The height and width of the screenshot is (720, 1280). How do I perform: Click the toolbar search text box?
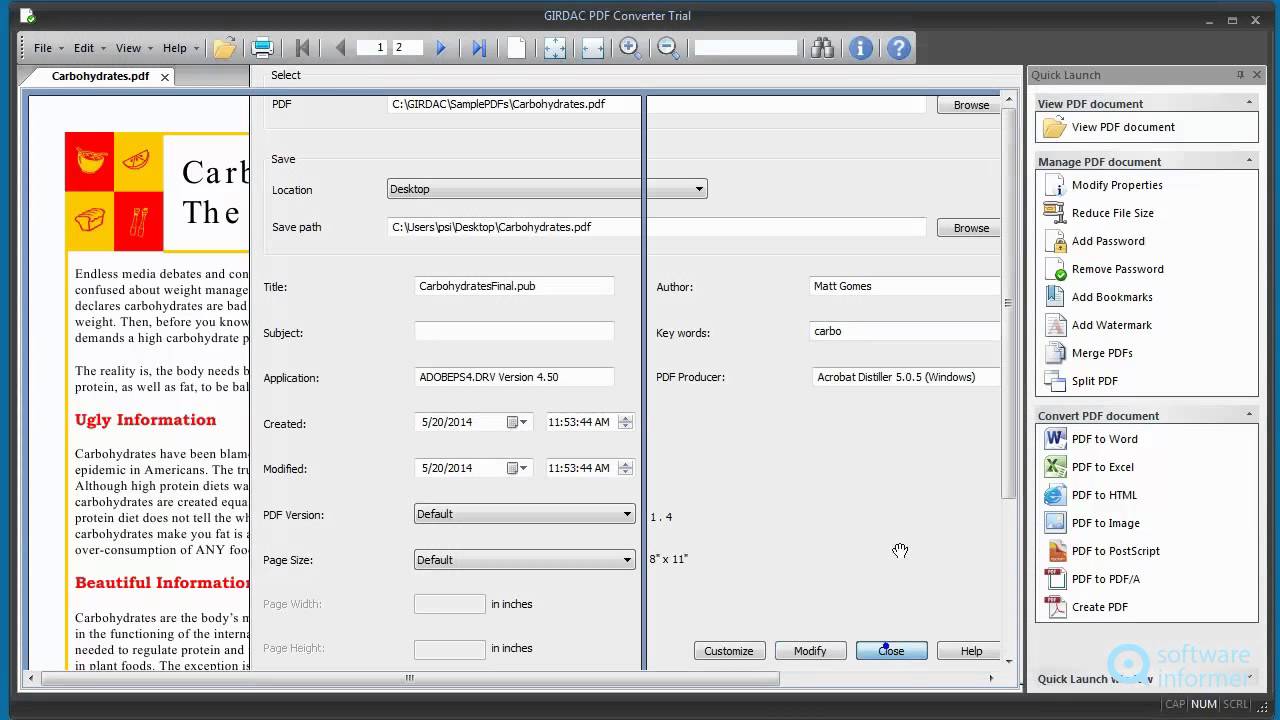746,47
